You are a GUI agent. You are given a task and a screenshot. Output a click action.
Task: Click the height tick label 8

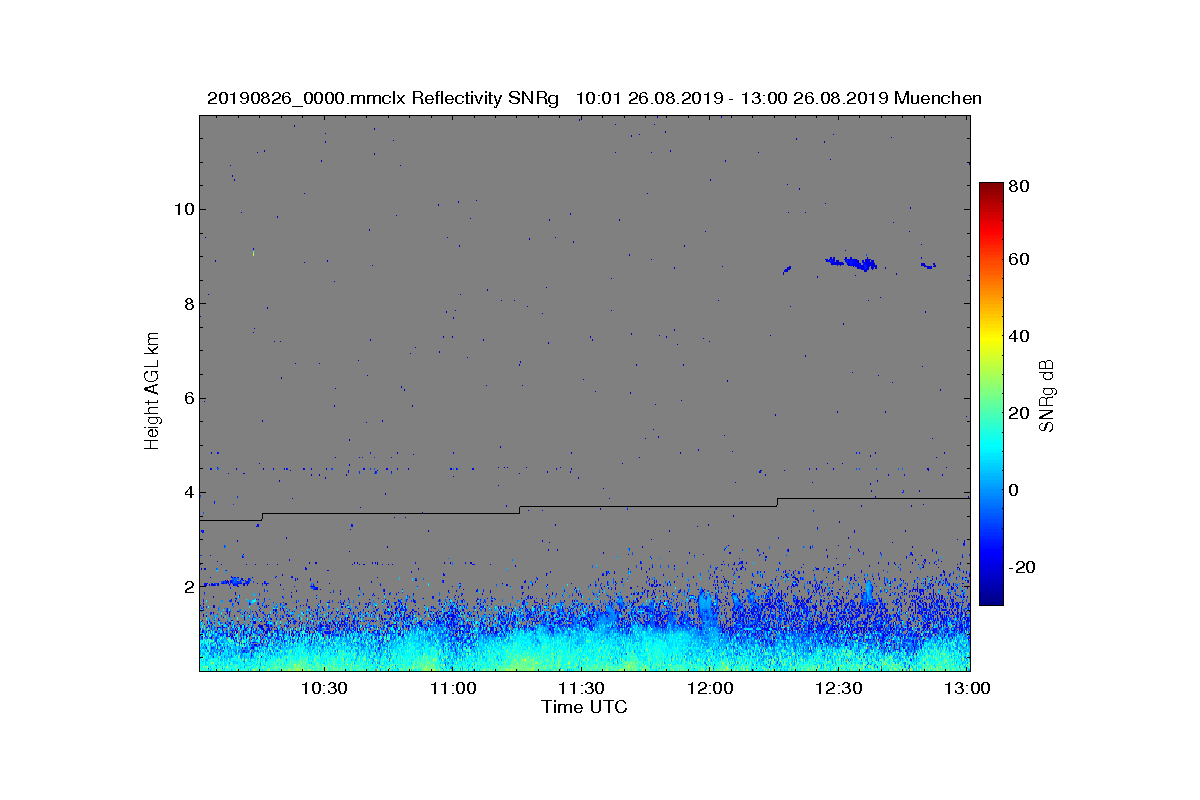(187, 304)
